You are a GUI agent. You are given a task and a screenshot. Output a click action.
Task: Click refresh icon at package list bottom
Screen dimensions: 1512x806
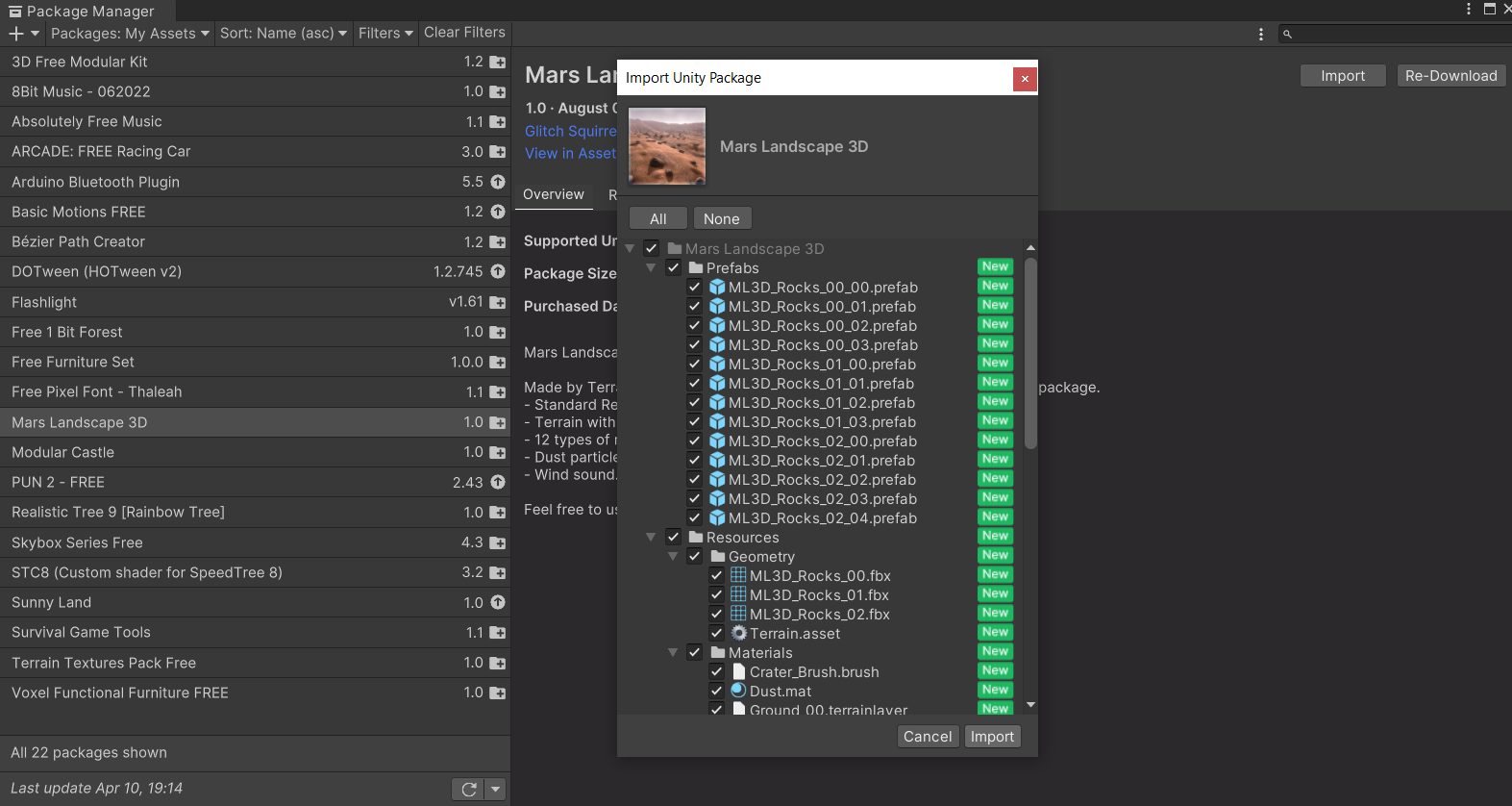tap(469, 789)
